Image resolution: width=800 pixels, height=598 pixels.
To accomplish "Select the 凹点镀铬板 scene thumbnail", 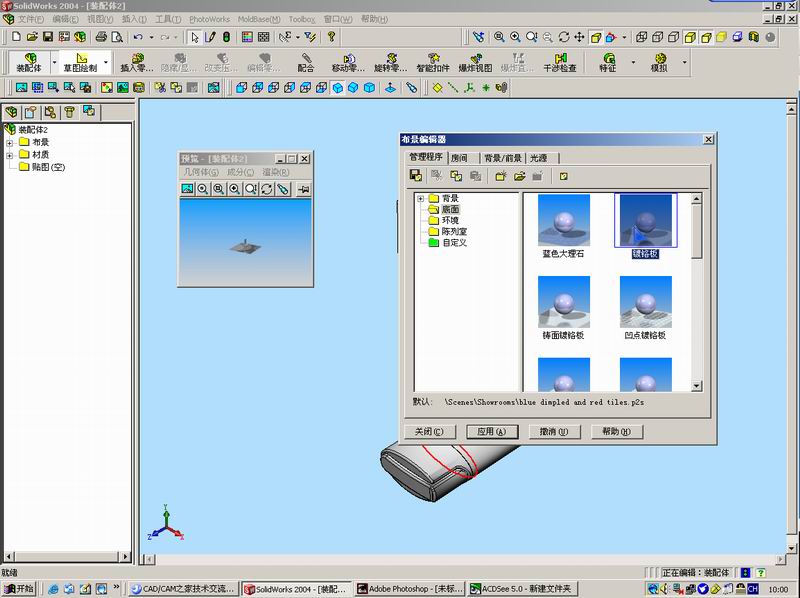I will (x=645, y=302).
